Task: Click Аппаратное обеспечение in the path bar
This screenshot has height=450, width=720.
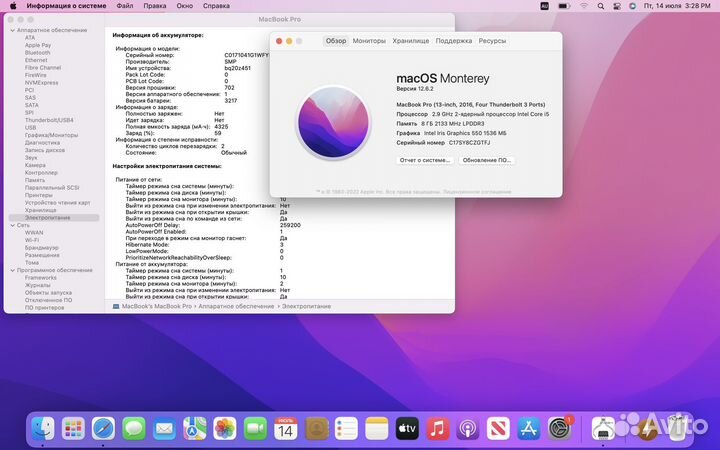Action: 236,306
